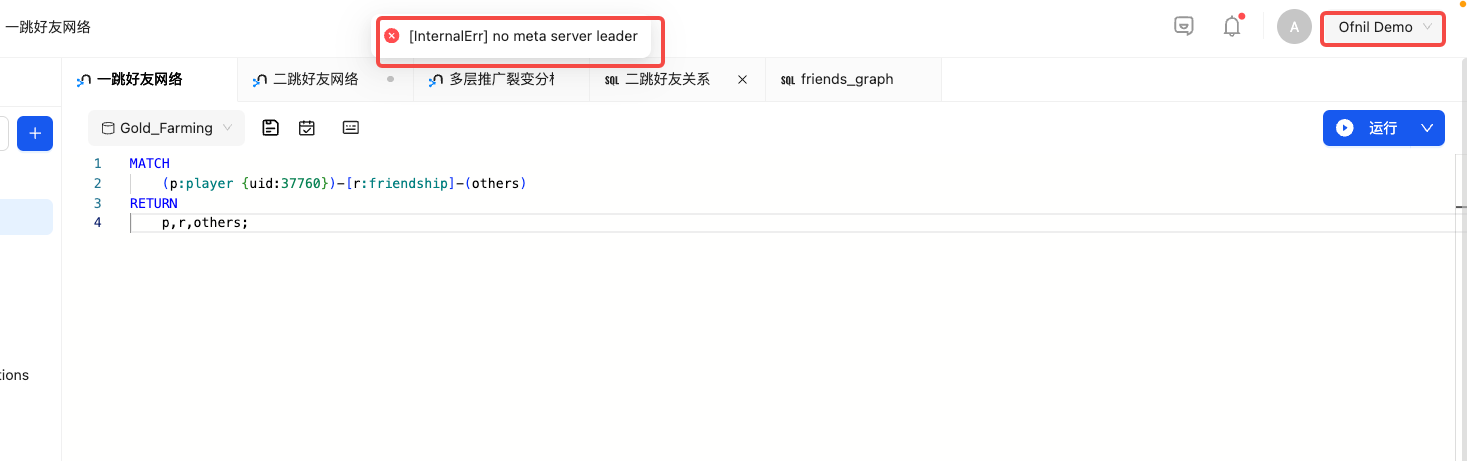Click the unsaved dot on 二跳好友网络 tab

(x=390, y=79)
